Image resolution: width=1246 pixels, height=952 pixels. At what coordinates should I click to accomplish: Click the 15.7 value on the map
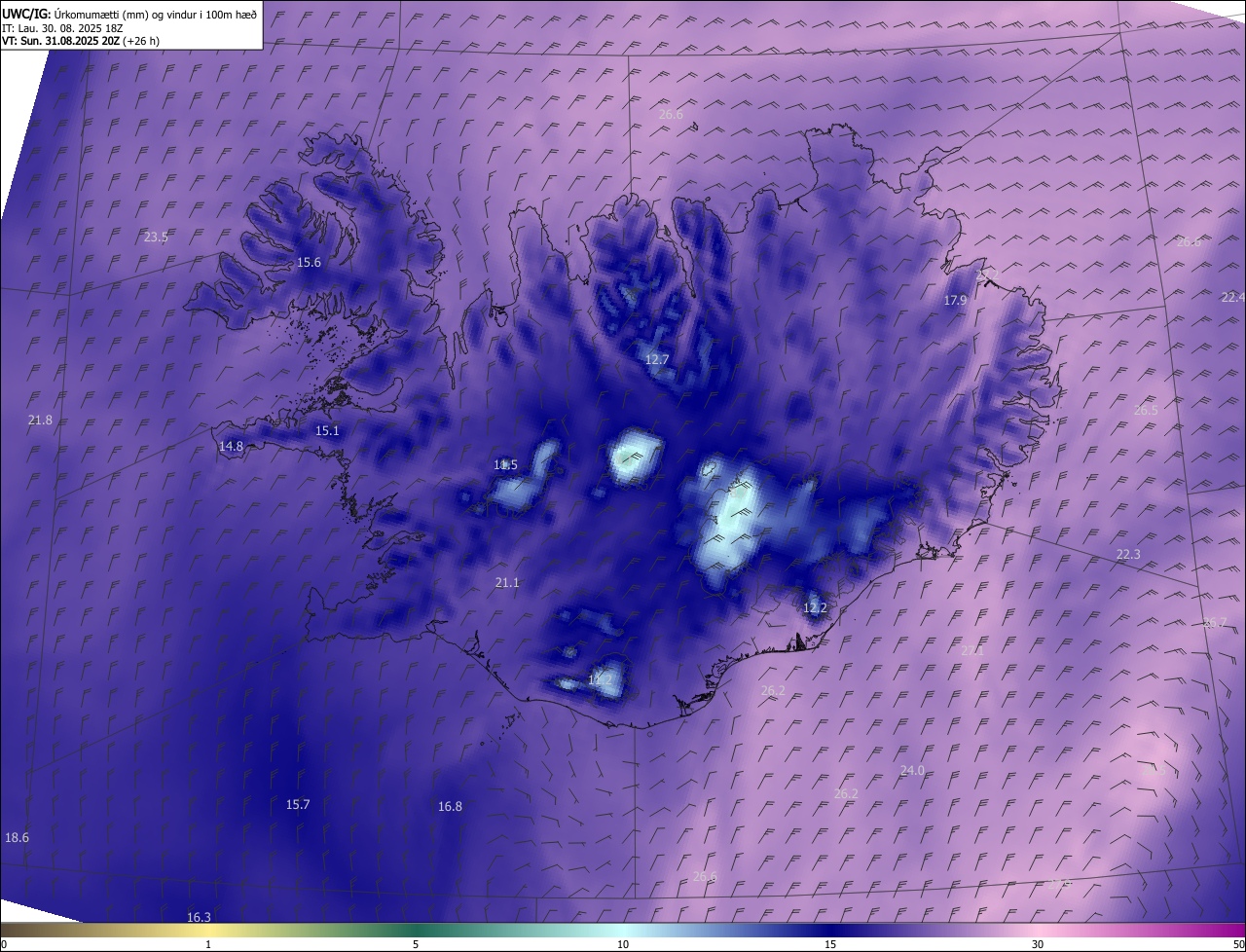click(298, 805)
